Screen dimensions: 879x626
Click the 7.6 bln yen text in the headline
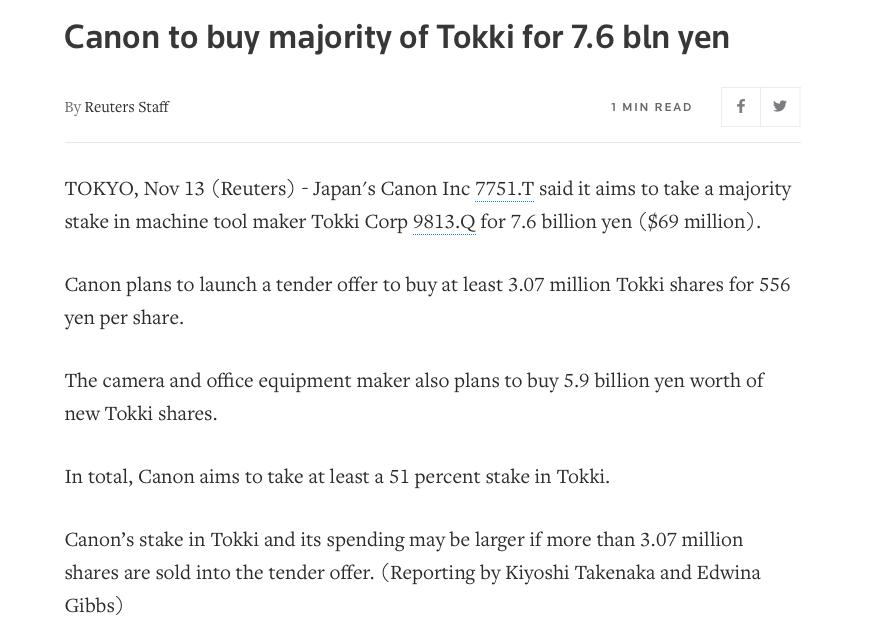tap(649, 37)
